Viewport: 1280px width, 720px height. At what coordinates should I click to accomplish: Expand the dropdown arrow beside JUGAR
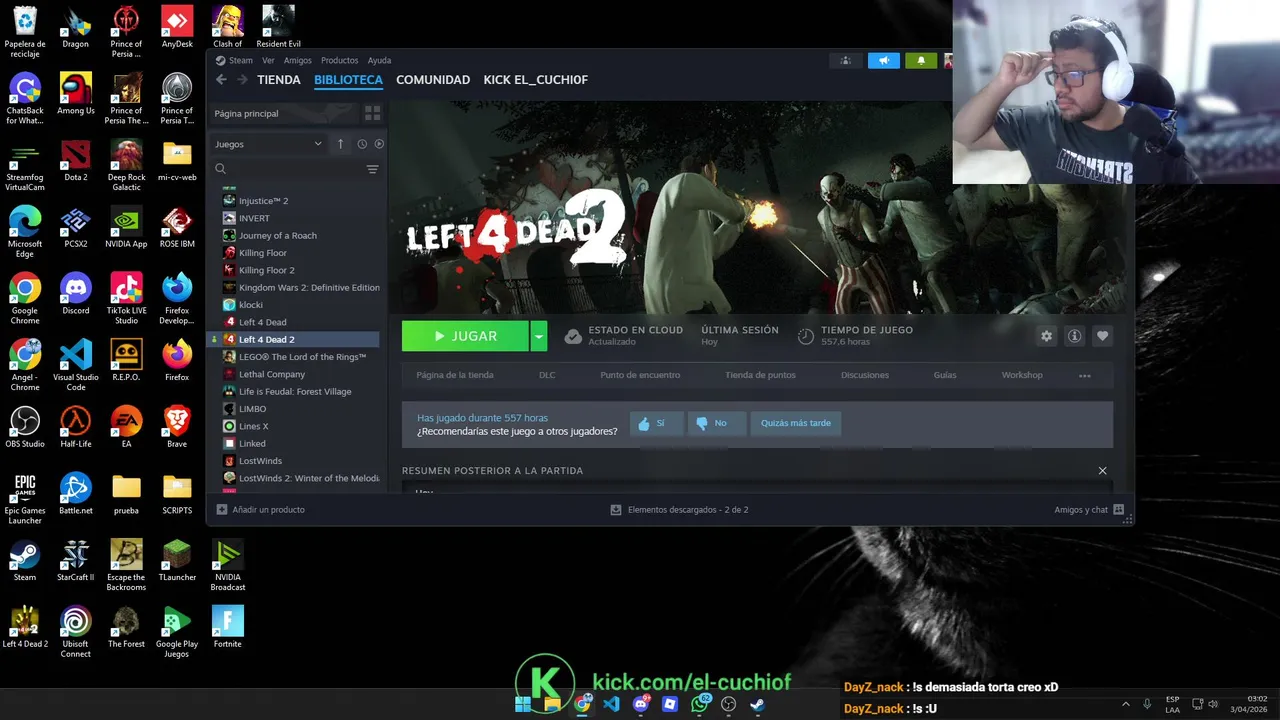tap(539, 337)
